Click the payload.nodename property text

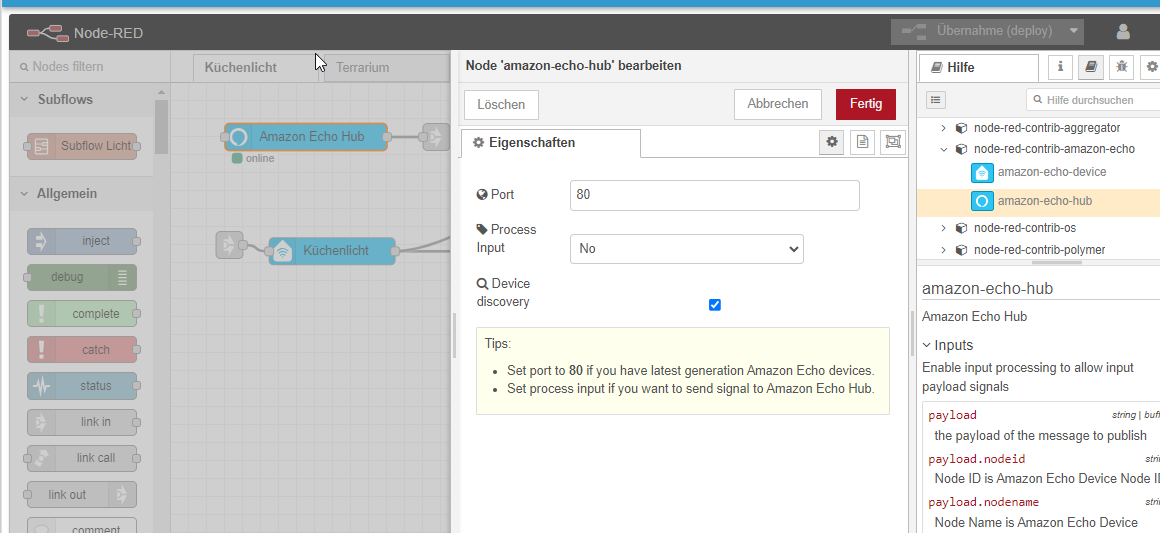click(984, 502)
